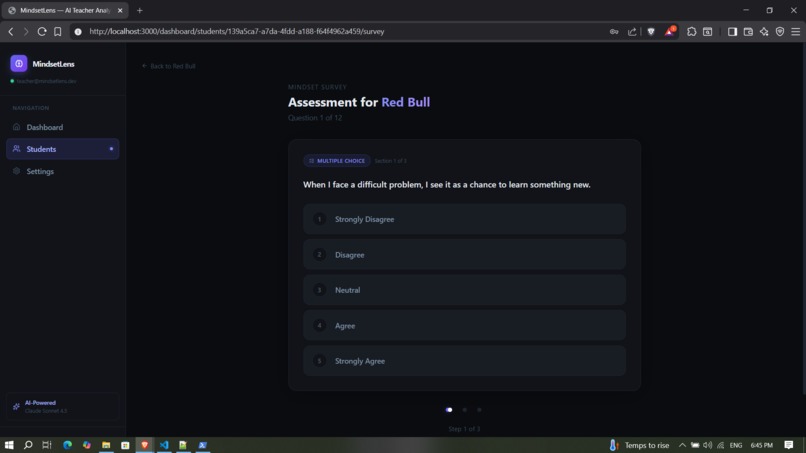The height and width of the screenshot is (453, 806).
Task: Open the Settings nav item
Action: click(62, 171)
